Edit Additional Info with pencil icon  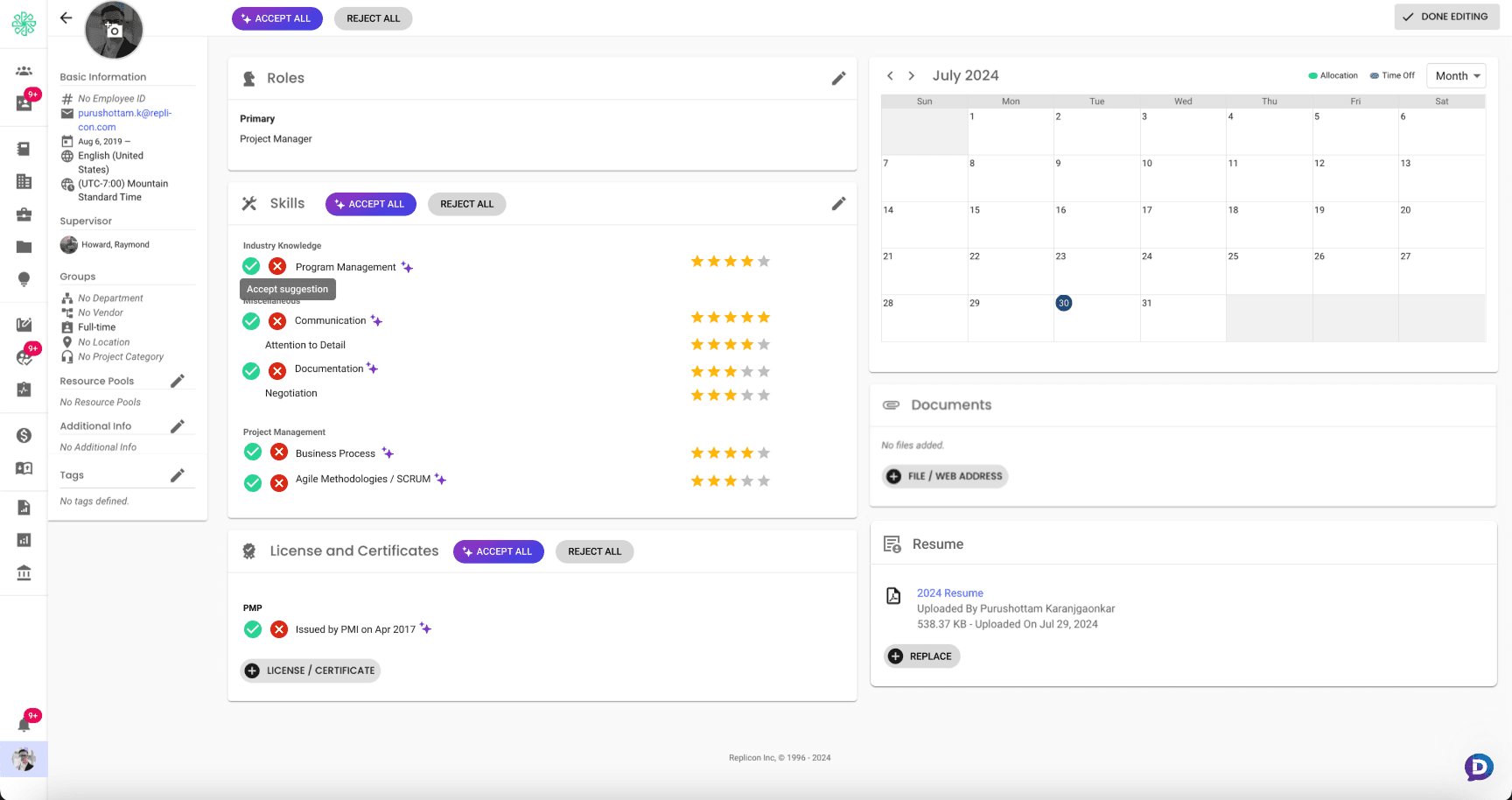click(178, 426)
